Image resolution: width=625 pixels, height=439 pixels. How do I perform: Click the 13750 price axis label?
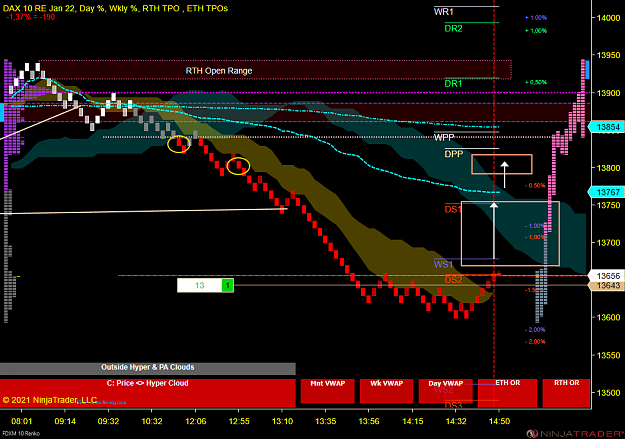608,205
